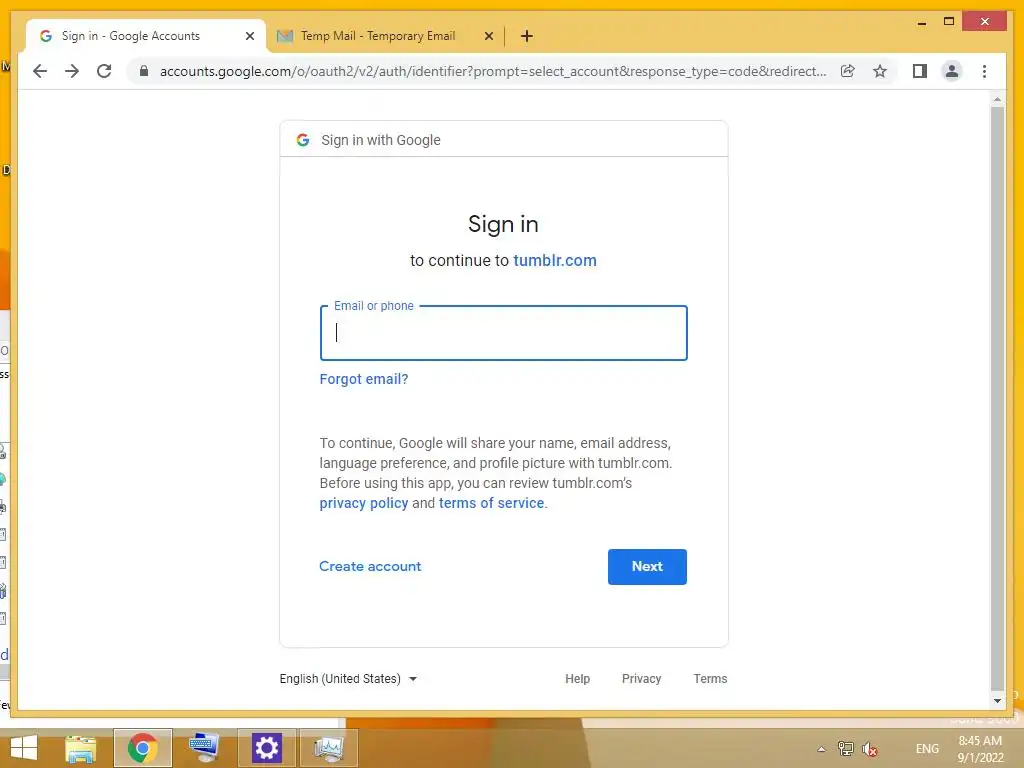
Task: Open tumblr's privacy policy link
Action: 364,503
